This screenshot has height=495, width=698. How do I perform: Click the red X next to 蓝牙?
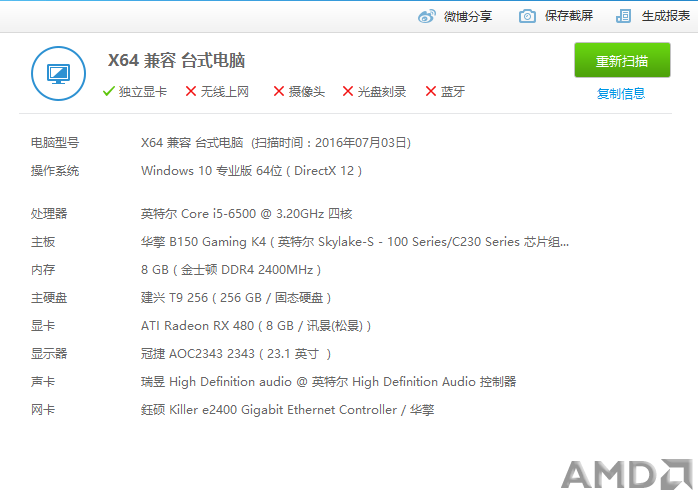(x=430, y=91)
